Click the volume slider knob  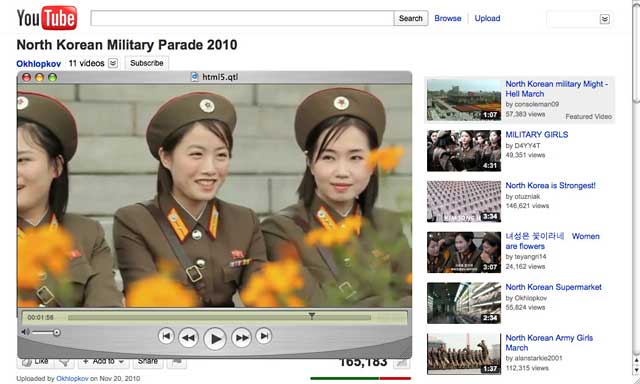[57, 333]
